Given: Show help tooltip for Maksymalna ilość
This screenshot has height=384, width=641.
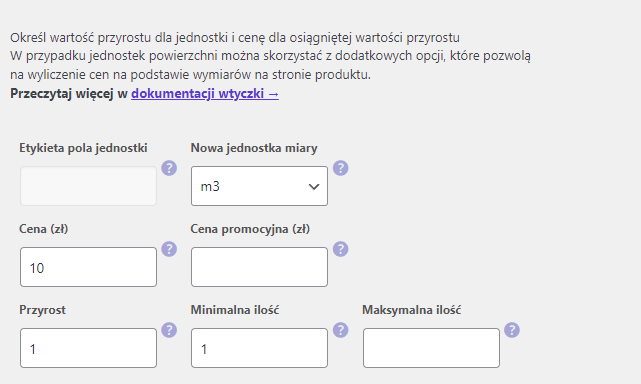Looking at the screenshot, I should coord(512,330).
